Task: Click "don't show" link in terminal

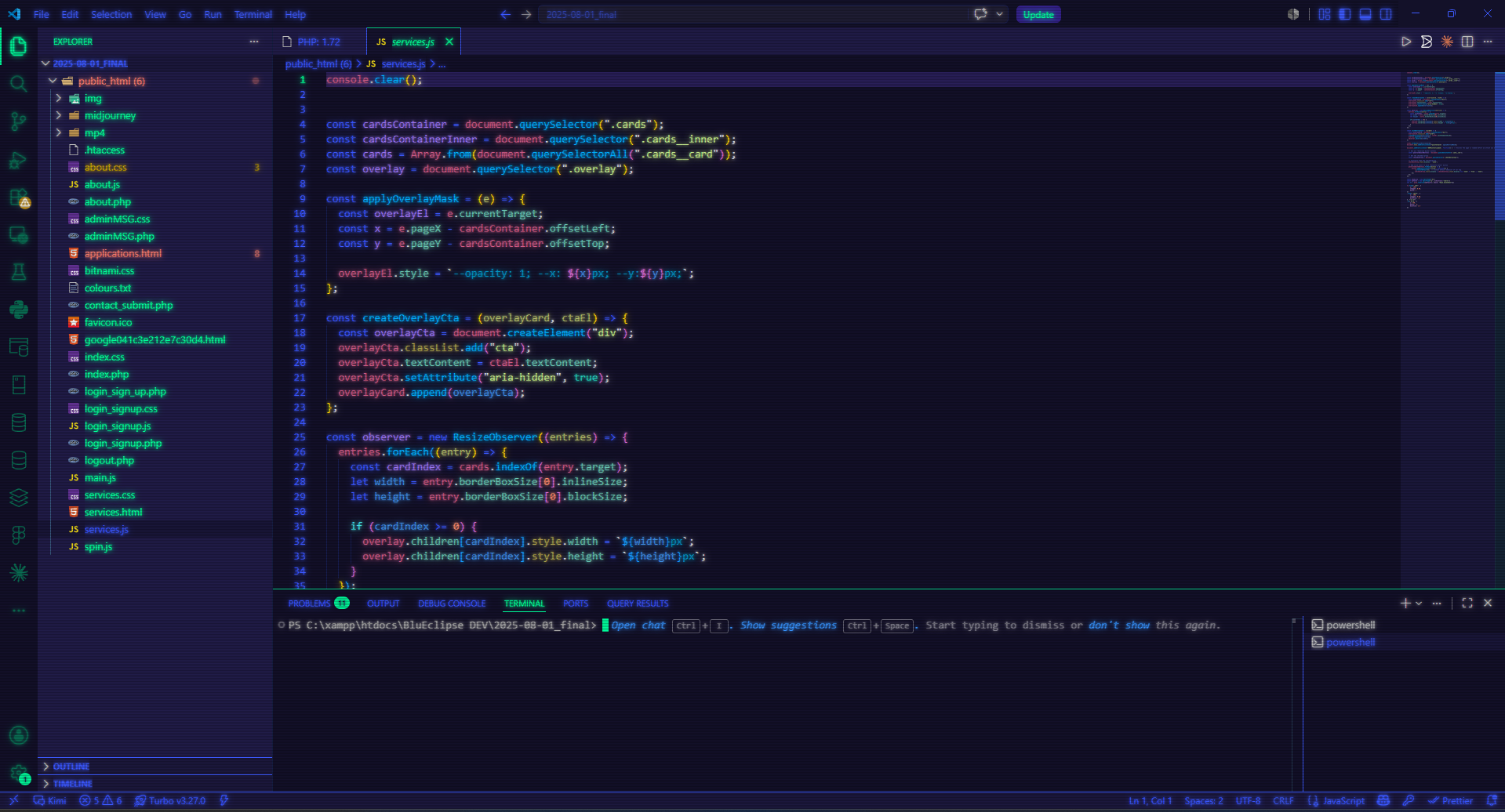Action: click(x=1119, y=625)
